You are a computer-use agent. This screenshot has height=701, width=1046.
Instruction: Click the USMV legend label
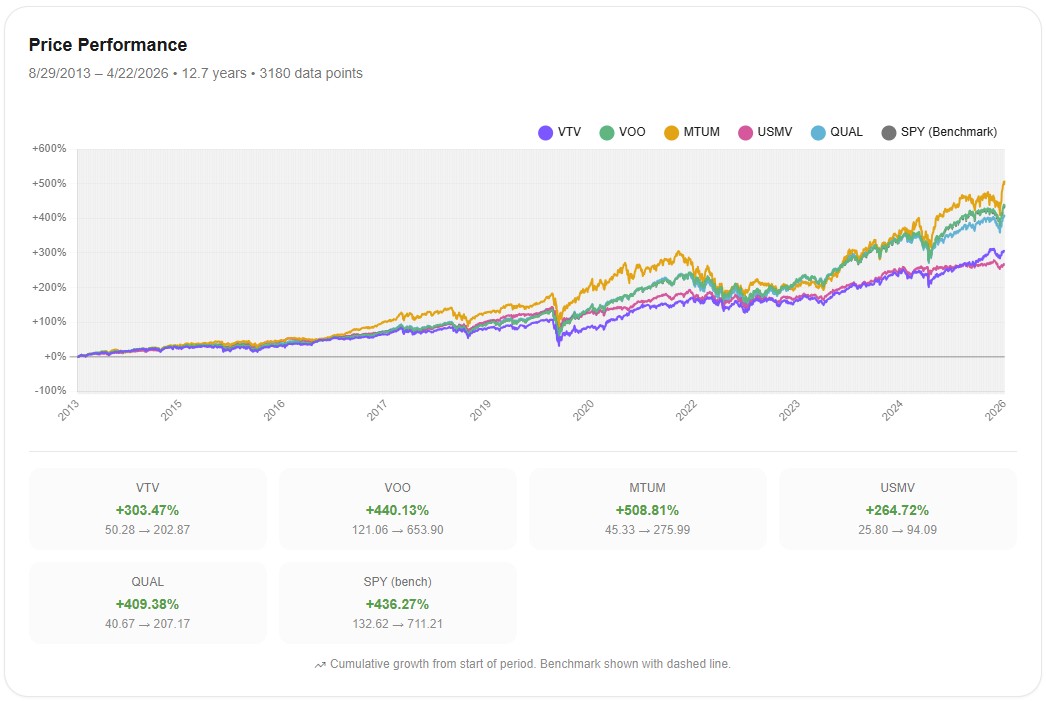[x=774, y=132]
